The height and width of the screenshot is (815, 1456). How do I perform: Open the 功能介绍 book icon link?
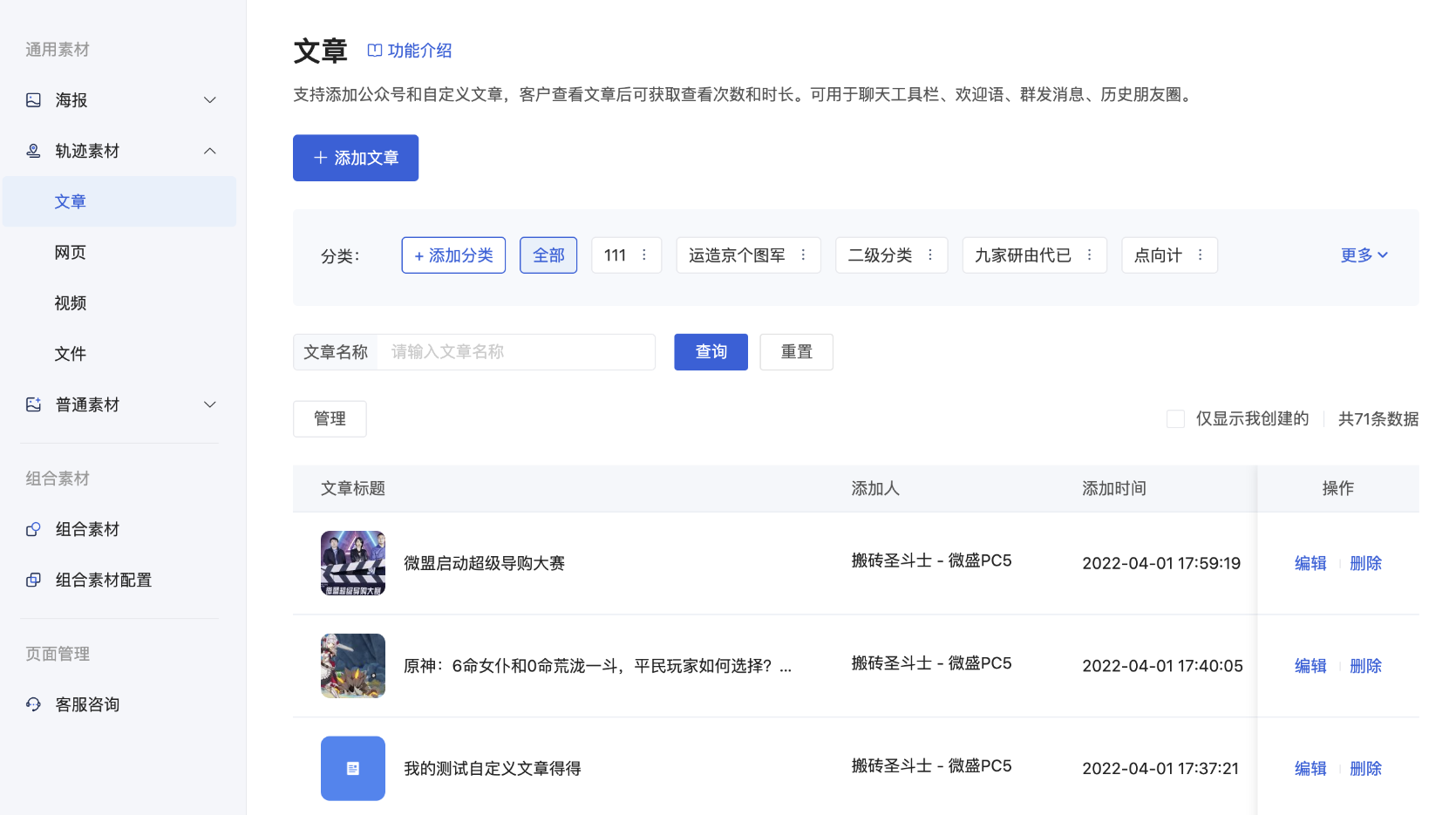click(x=375, y=51)
